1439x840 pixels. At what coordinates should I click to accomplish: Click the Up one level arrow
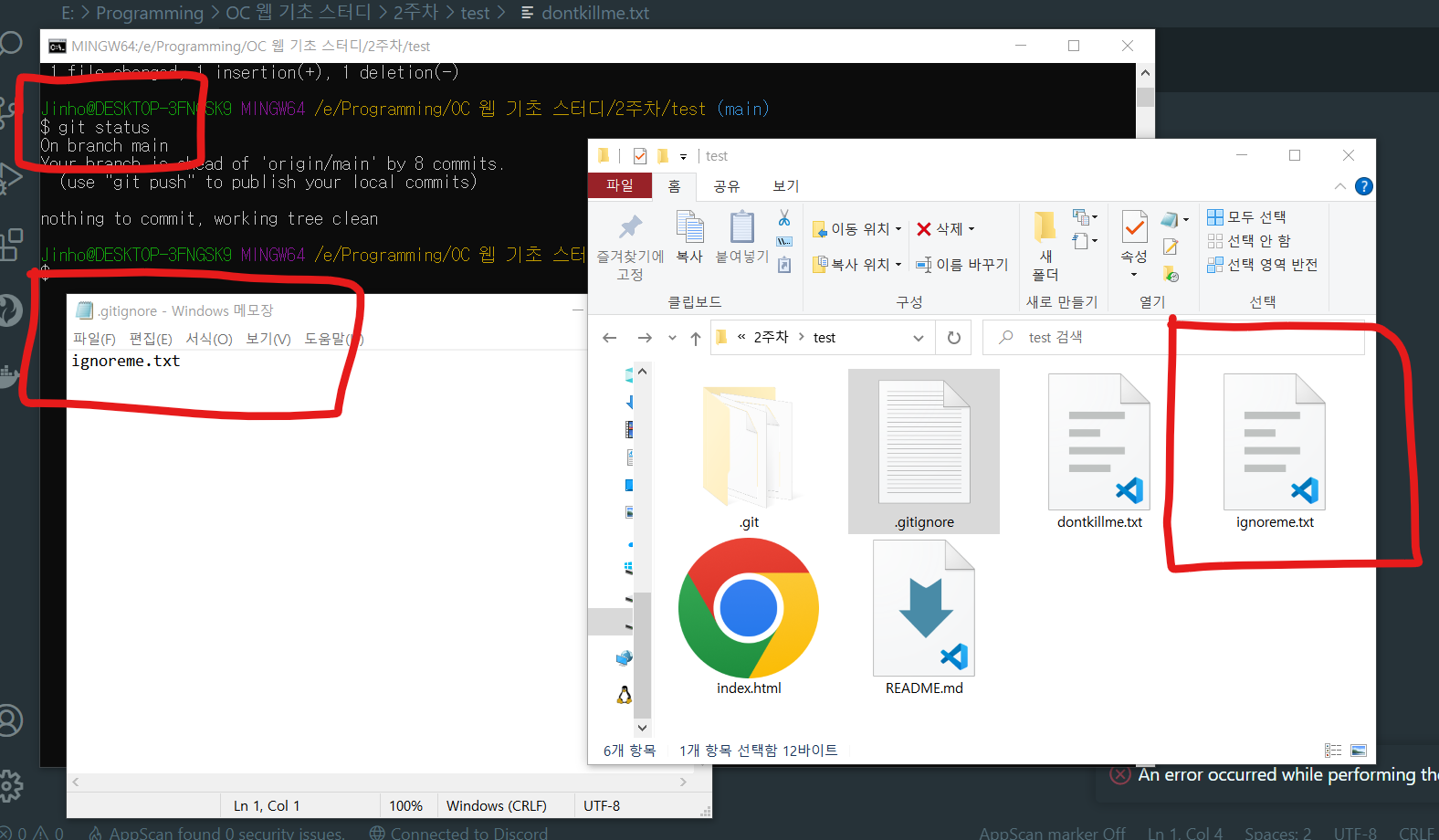click(696, 338)
